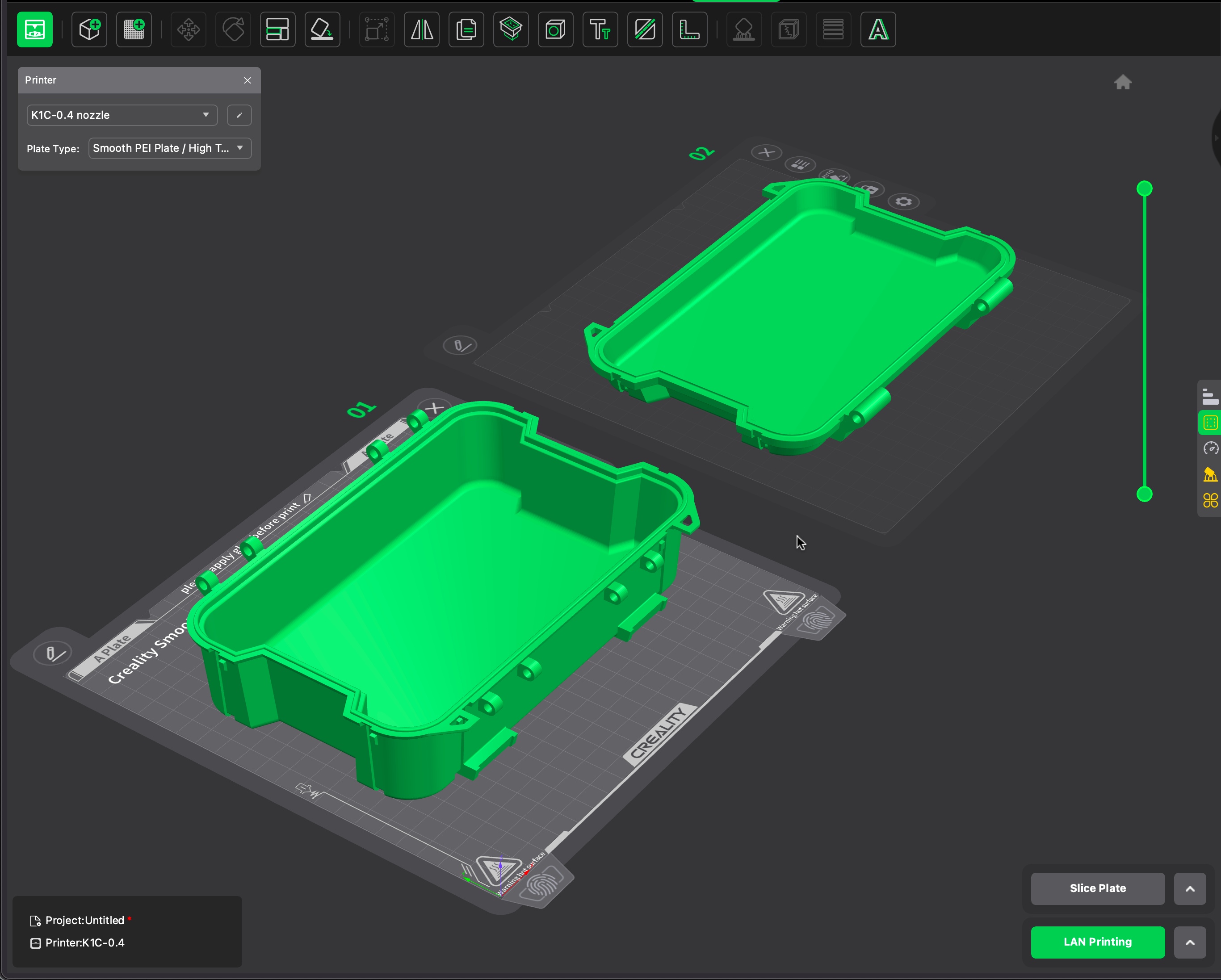Click the top handle of layer slider

click(x=1144, y=188)
